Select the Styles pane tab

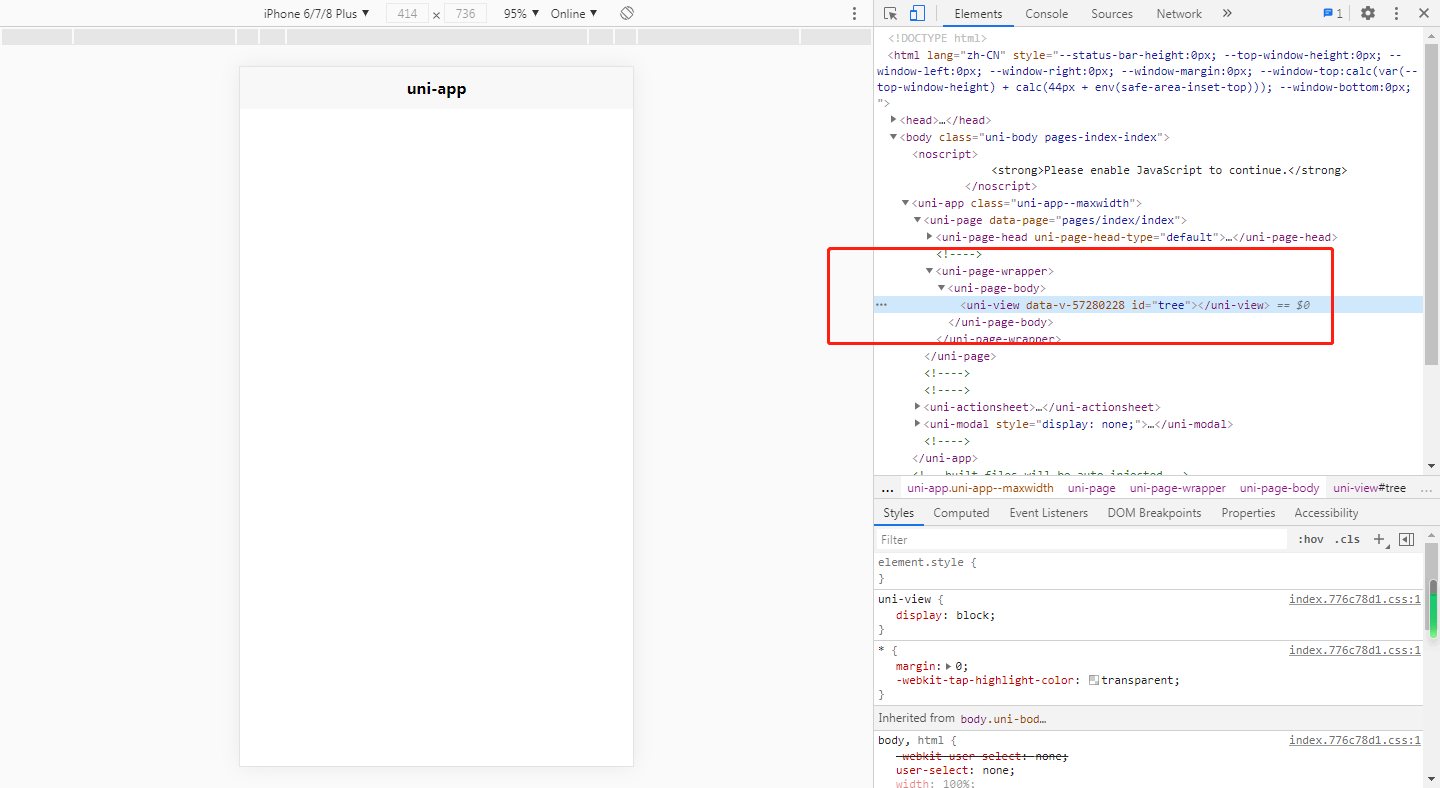tap(898, 513)
